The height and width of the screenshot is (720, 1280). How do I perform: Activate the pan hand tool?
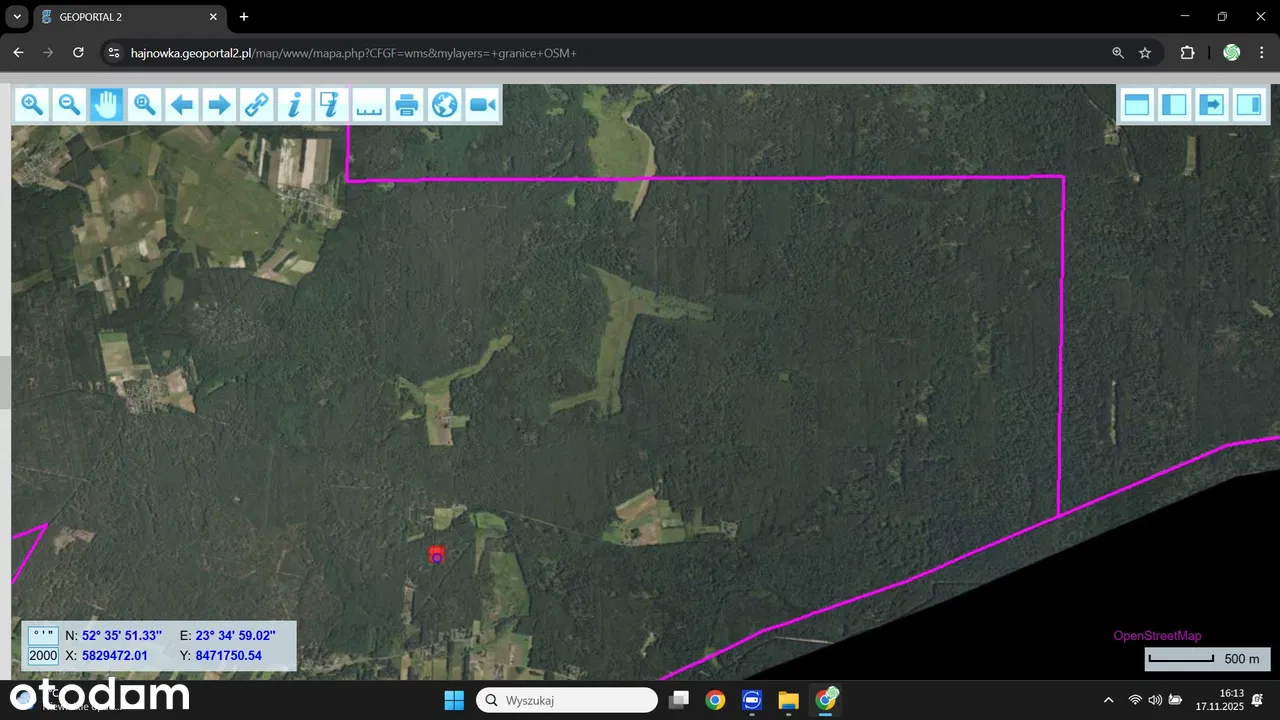(x=107, y=104)
